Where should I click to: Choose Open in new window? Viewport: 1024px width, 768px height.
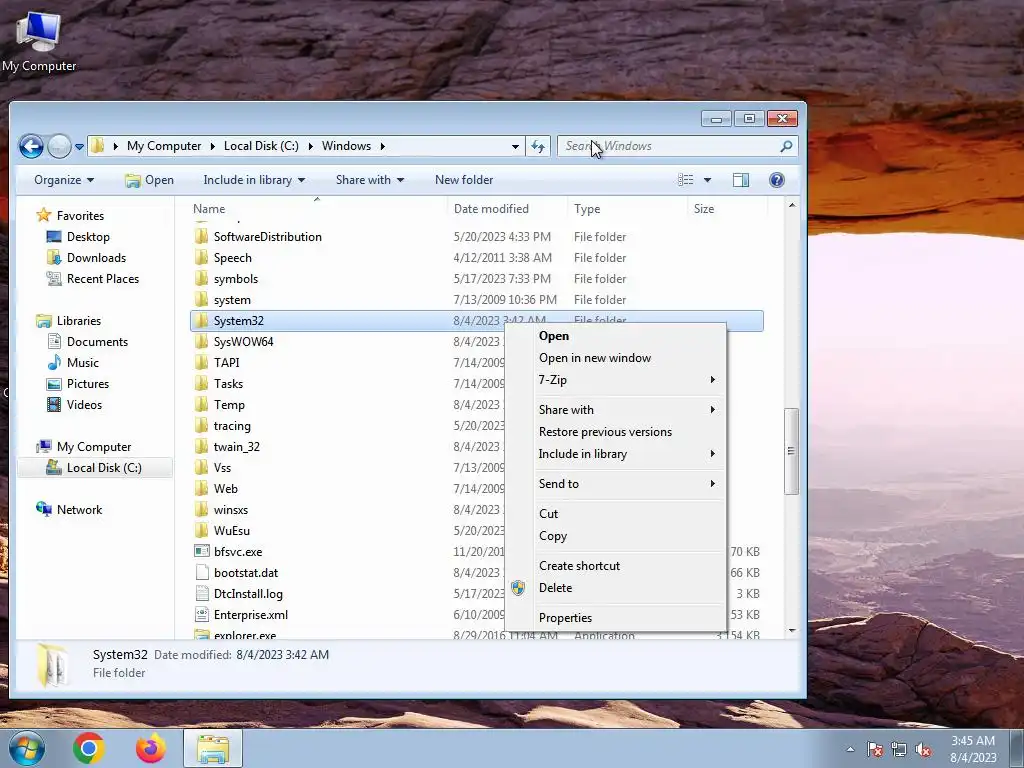(x=615, y=358)
